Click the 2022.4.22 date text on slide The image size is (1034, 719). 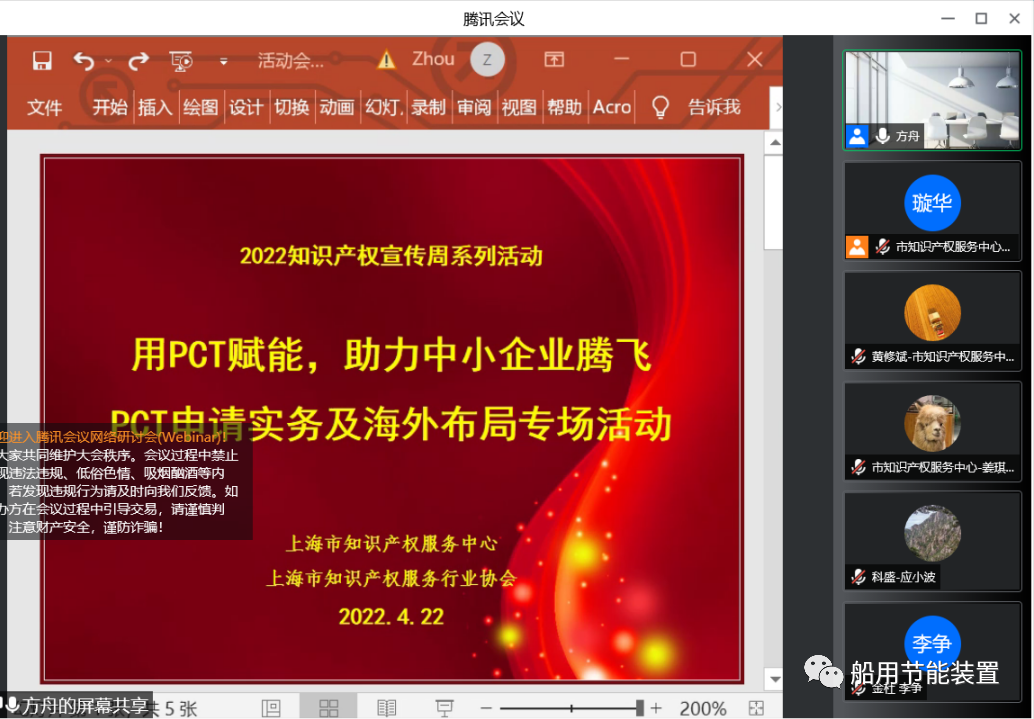coord(391,617)
